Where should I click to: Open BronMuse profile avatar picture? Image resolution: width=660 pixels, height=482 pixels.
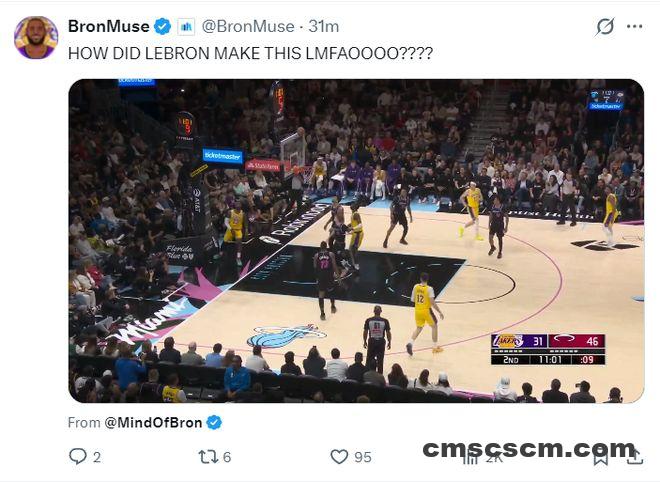pos(36,38)
